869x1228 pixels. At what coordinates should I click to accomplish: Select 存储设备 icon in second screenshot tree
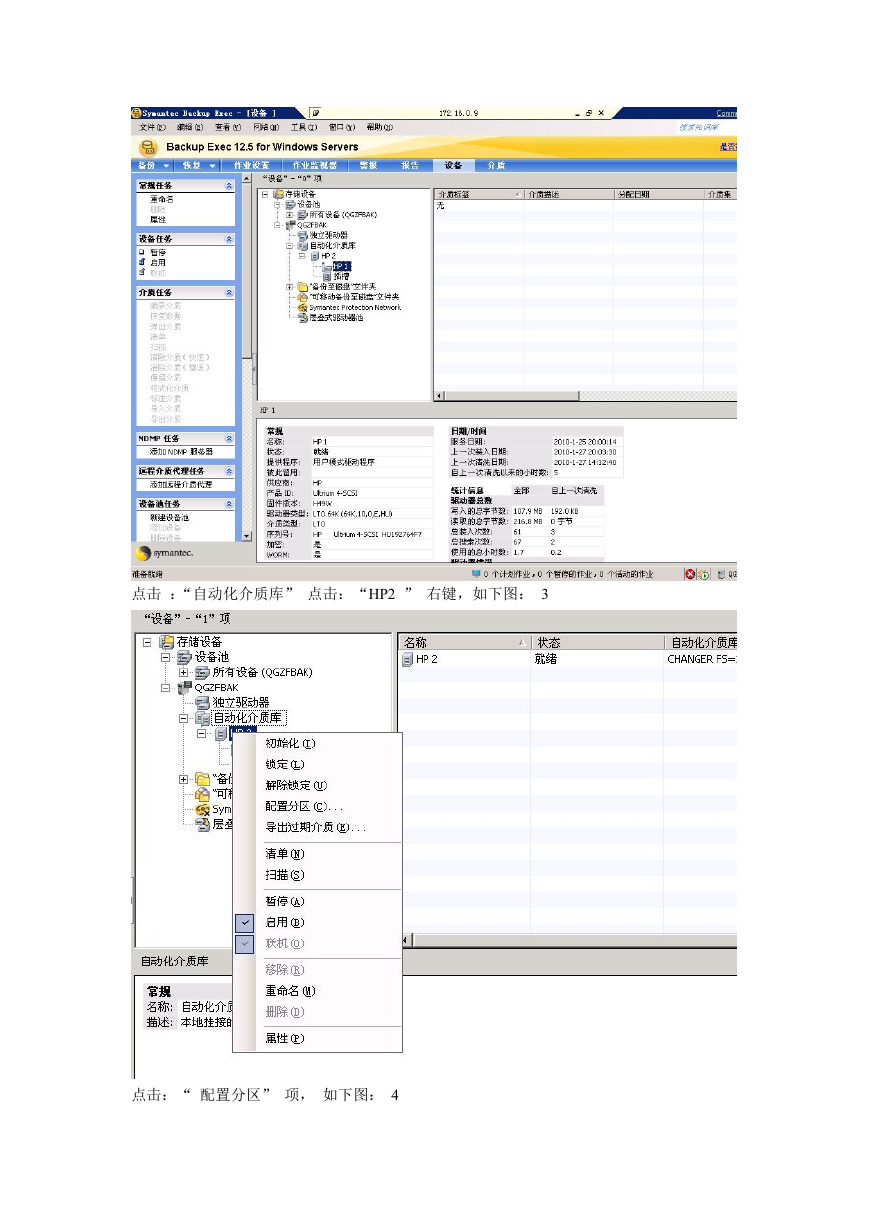[167, 642]
